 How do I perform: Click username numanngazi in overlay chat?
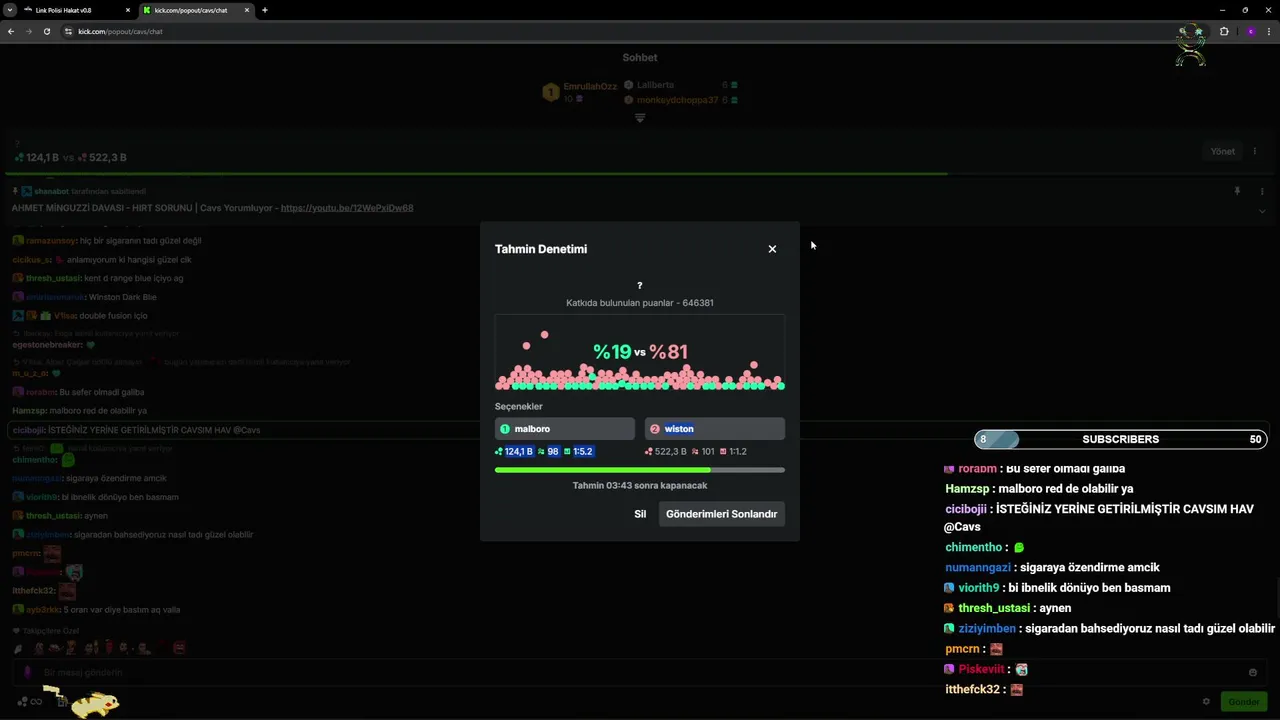tap(978, 567)
